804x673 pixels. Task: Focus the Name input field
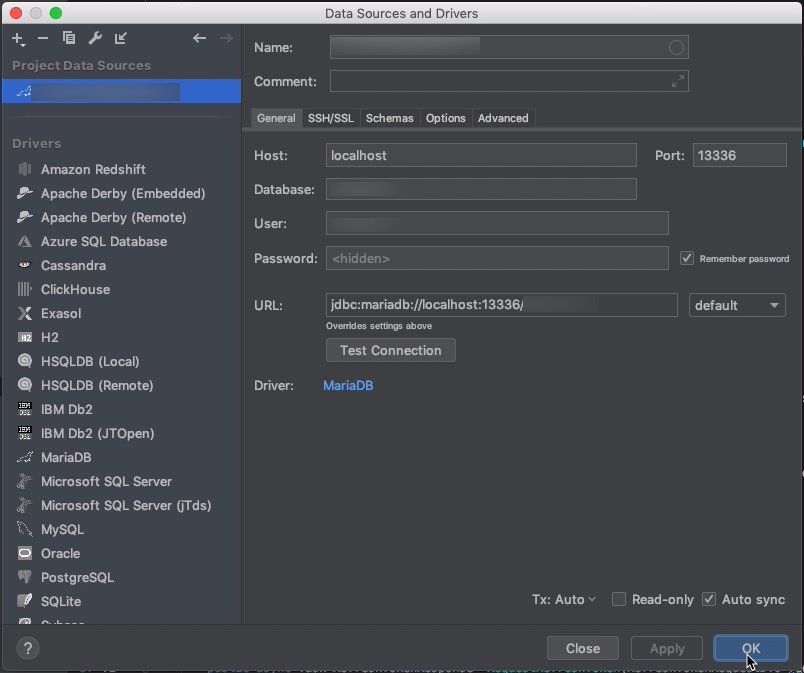pyautogui.click(x=509, y=48)
